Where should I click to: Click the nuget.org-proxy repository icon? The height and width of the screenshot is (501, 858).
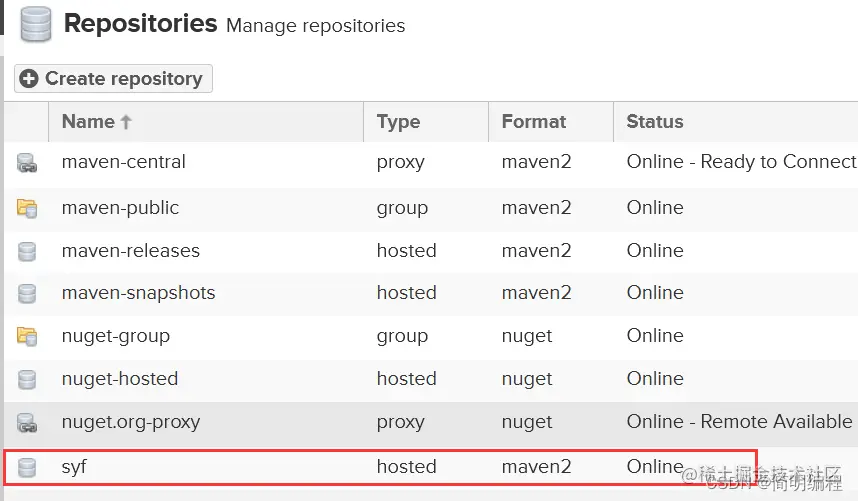[27, 423]
